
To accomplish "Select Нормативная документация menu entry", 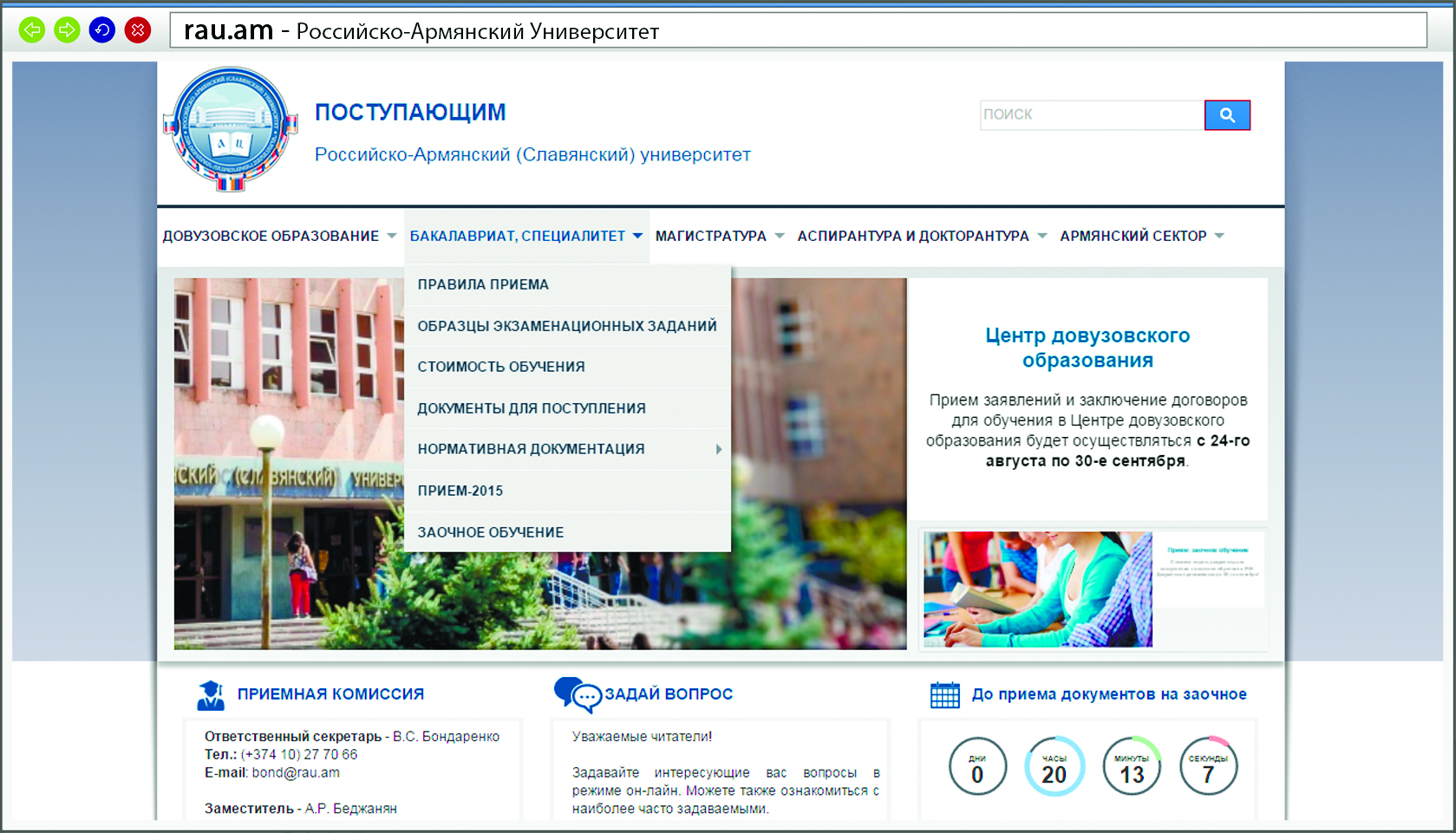I will (x=568, y=449).
